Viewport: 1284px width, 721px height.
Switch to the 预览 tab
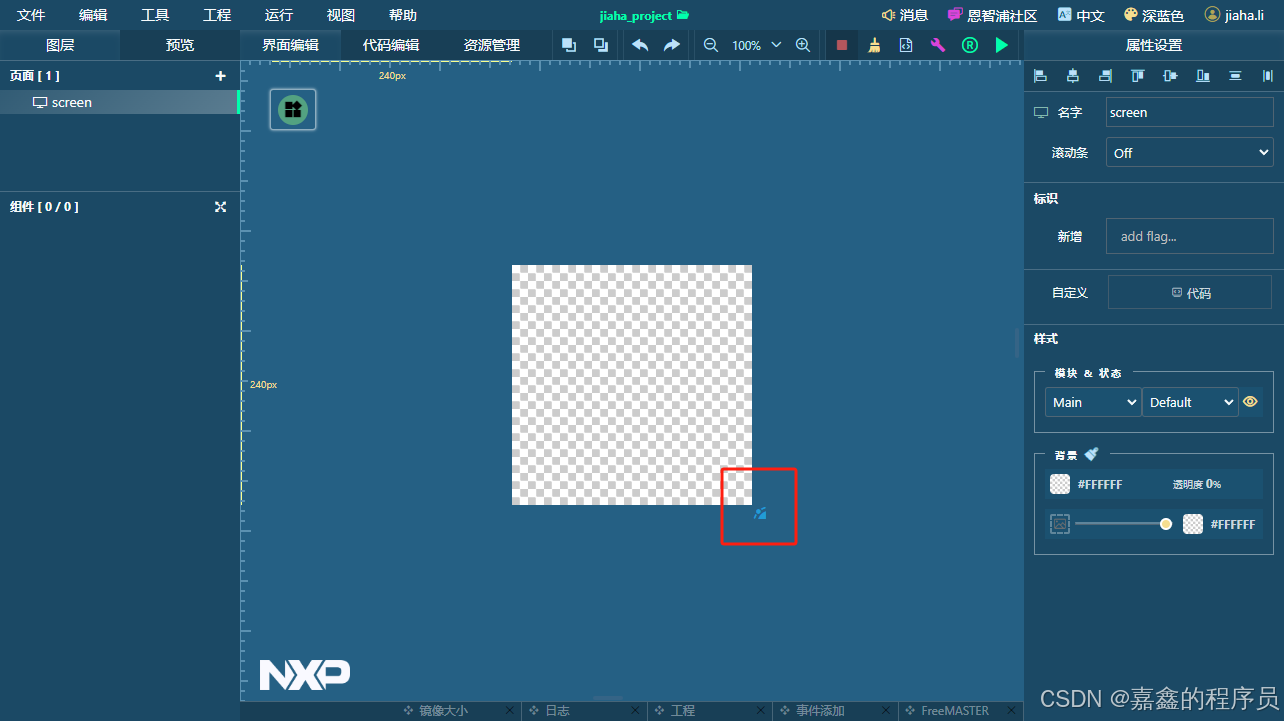click(x=180, y=45)
